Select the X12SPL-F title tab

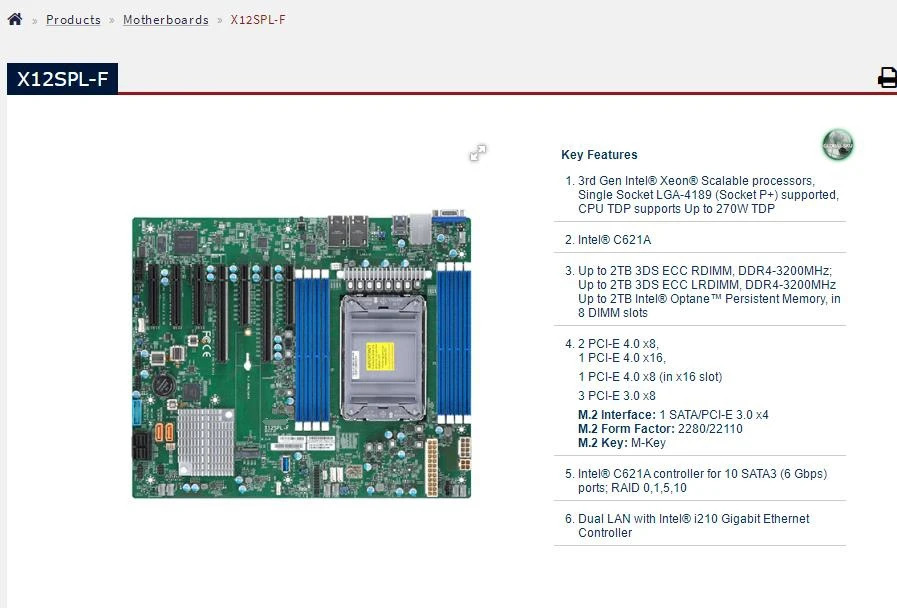click(x=62, y=79)
